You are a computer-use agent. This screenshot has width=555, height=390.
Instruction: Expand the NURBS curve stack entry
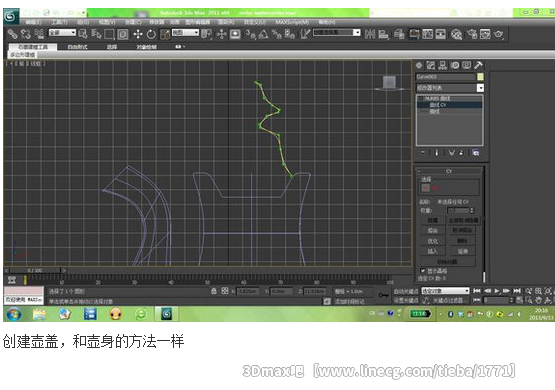[x=420, y=98]
